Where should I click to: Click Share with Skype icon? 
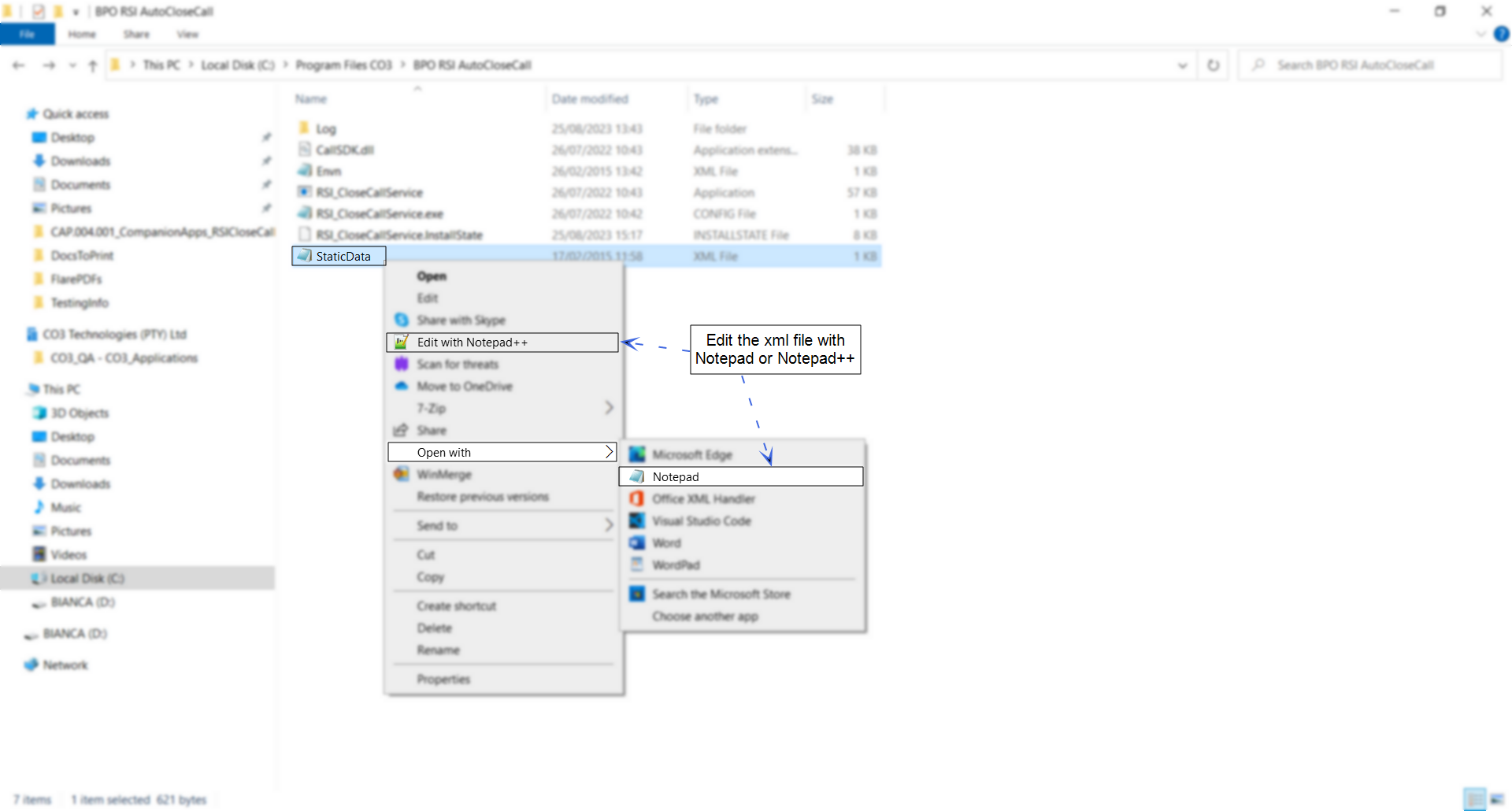pos(402,320)
